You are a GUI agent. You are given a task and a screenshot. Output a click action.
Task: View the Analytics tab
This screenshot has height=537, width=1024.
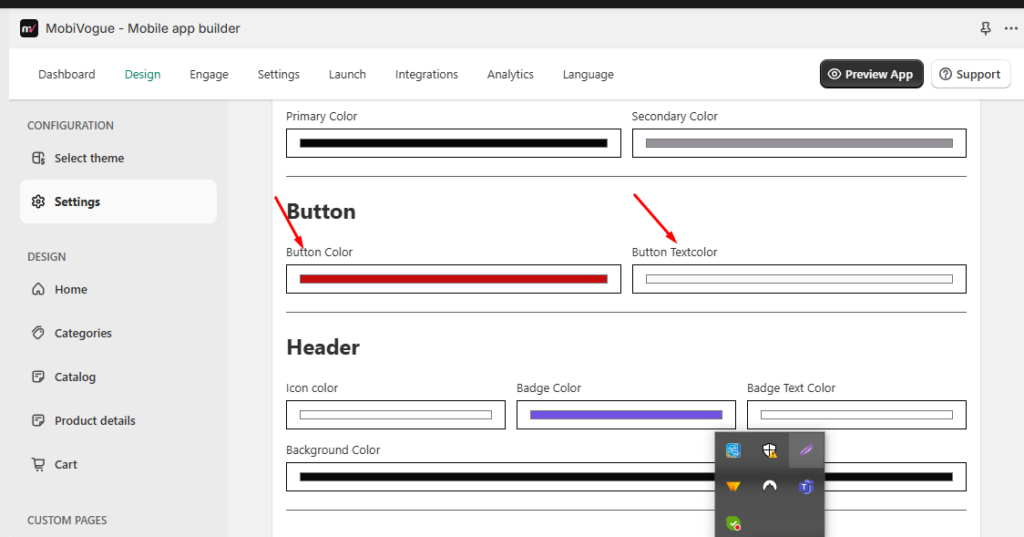pos(510,74)
